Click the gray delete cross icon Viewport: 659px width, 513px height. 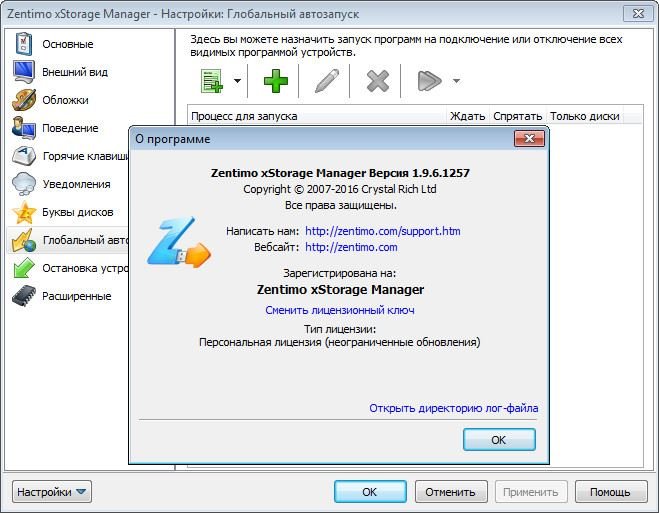pos(377,81)
